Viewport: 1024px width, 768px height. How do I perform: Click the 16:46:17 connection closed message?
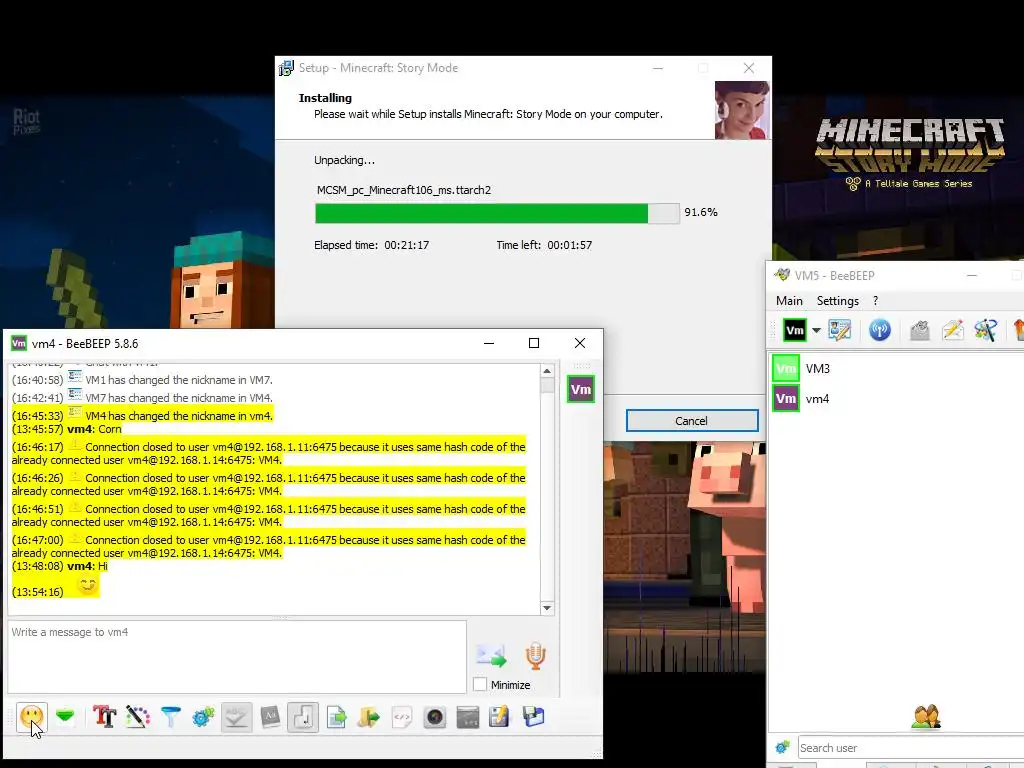coord(268,453)
